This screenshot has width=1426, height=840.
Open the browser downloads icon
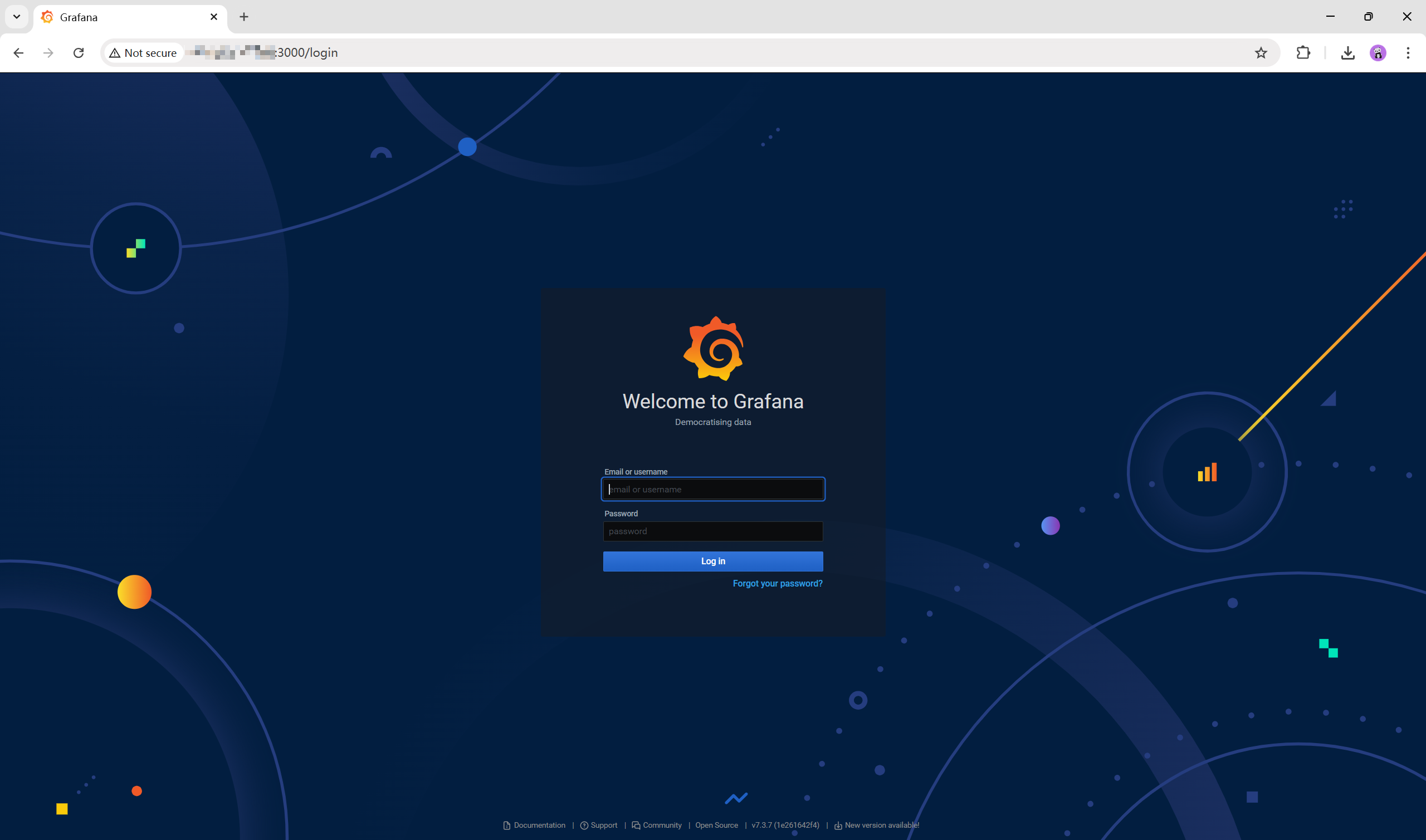pyautogui.click(x=1348, y=53)
